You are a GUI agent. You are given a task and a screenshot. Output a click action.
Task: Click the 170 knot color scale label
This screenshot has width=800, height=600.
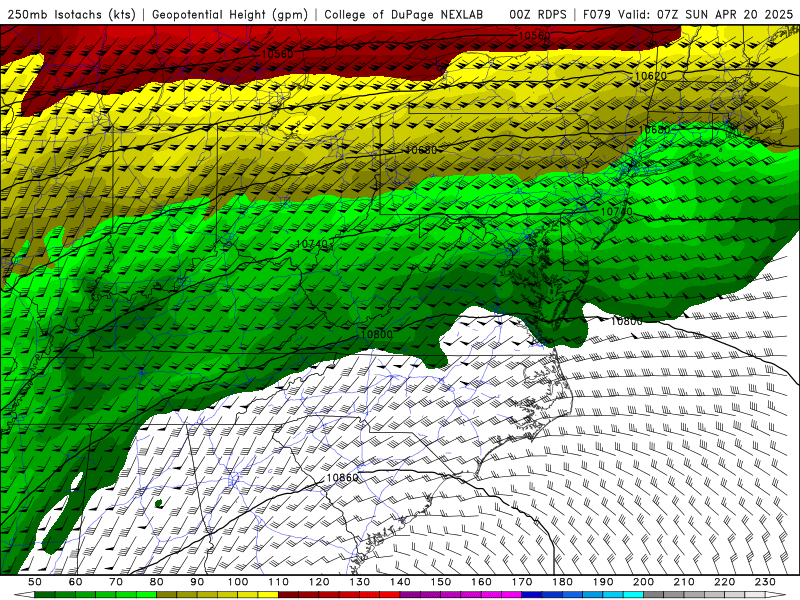point(521,582)
